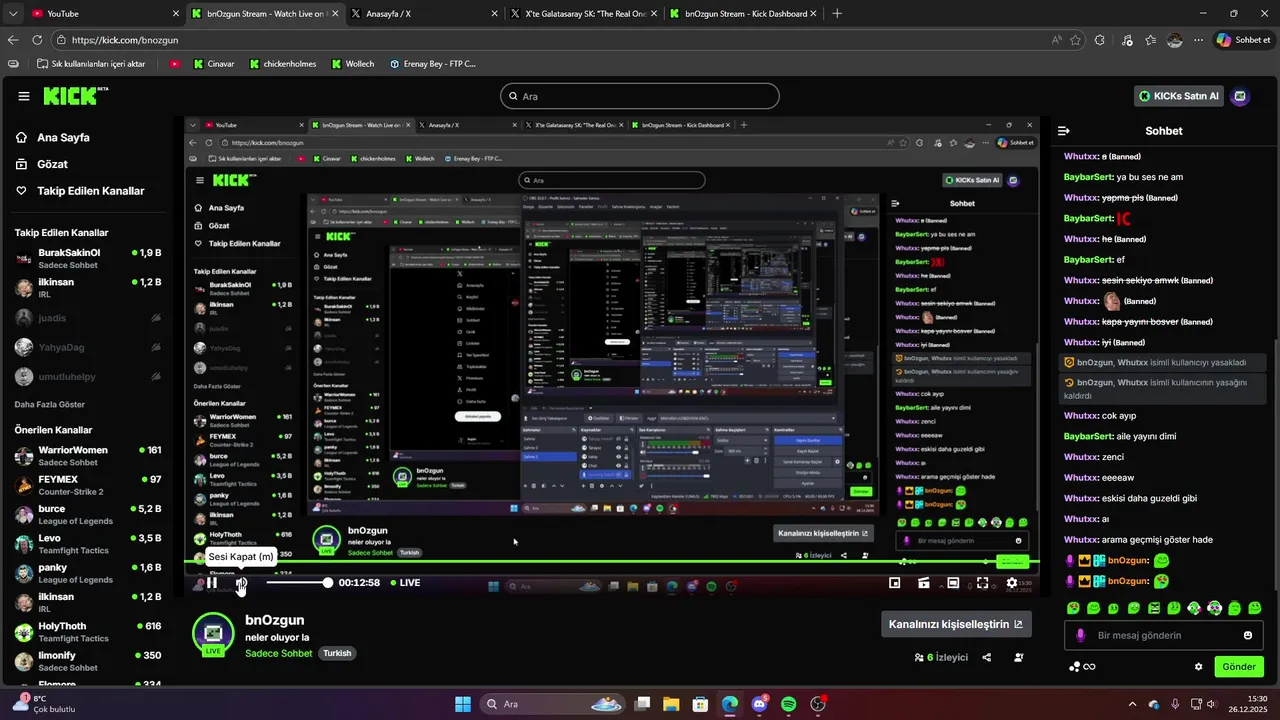Open chickenholmes bookmark
1280x720 pixels.
(x=282, y=64)
